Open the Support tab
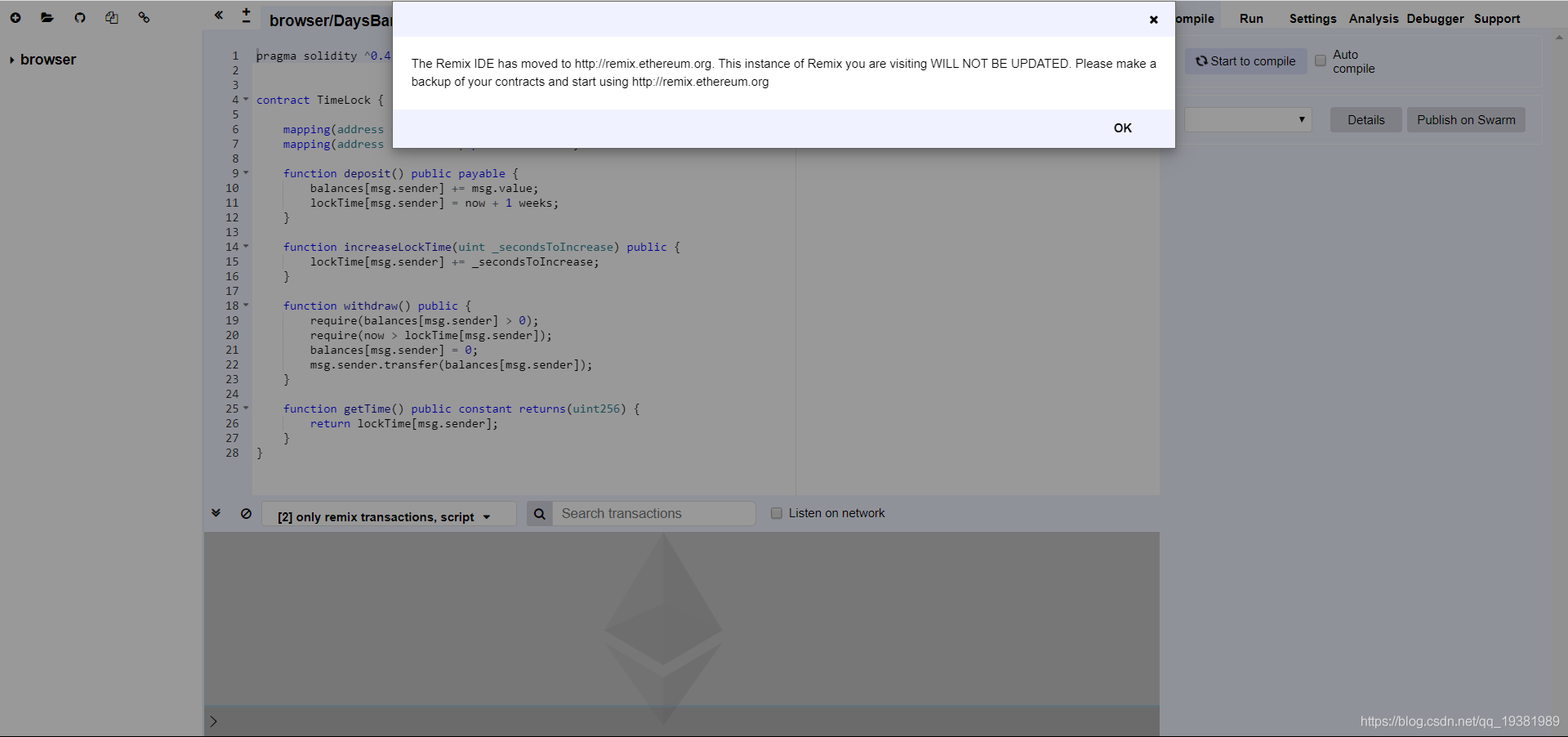1568x737 pixels. [x=1497, y=19]
